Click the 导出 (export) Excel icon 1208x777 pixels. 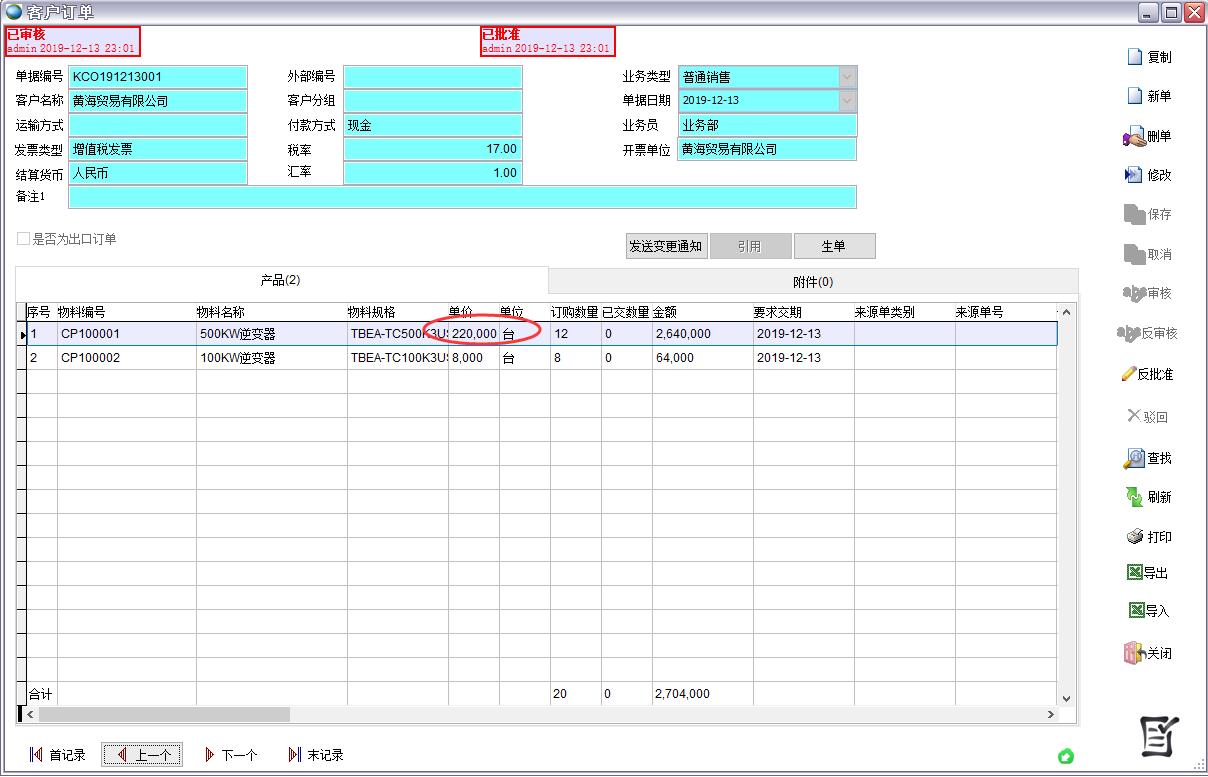[x=1135, y=573]
